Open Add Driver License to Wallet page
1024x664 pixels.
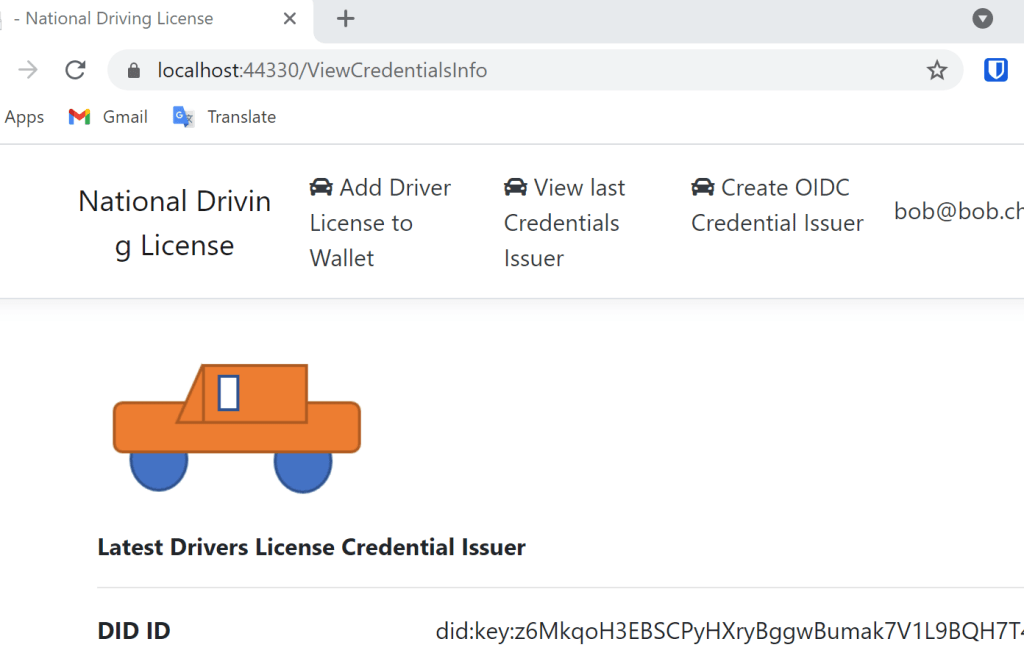point(380,223)
